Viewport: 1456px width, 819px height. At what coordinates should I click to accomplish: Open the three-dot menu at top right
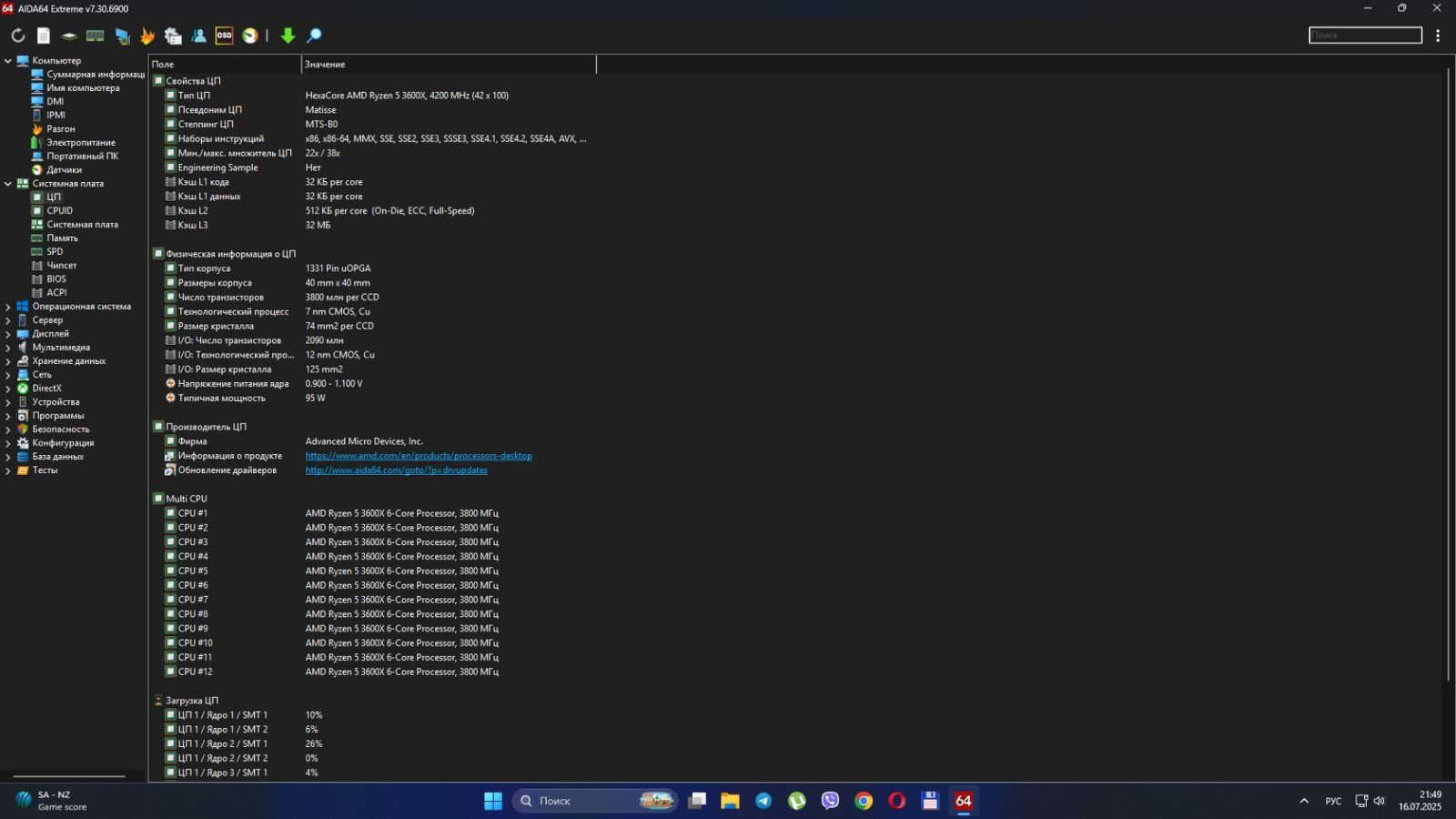pyautogui.click(x=1438, y=35)
